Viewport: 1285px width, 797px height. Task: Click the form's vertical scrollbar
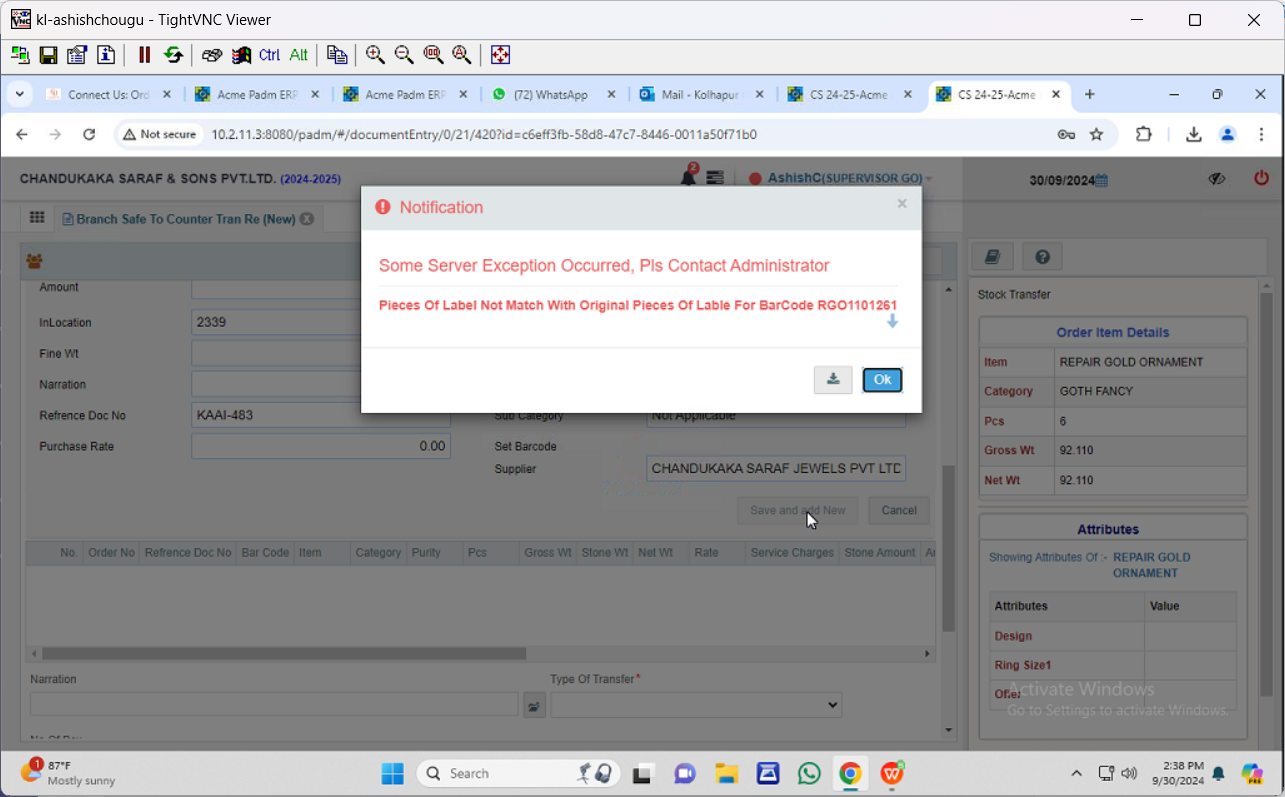(949, 549)
